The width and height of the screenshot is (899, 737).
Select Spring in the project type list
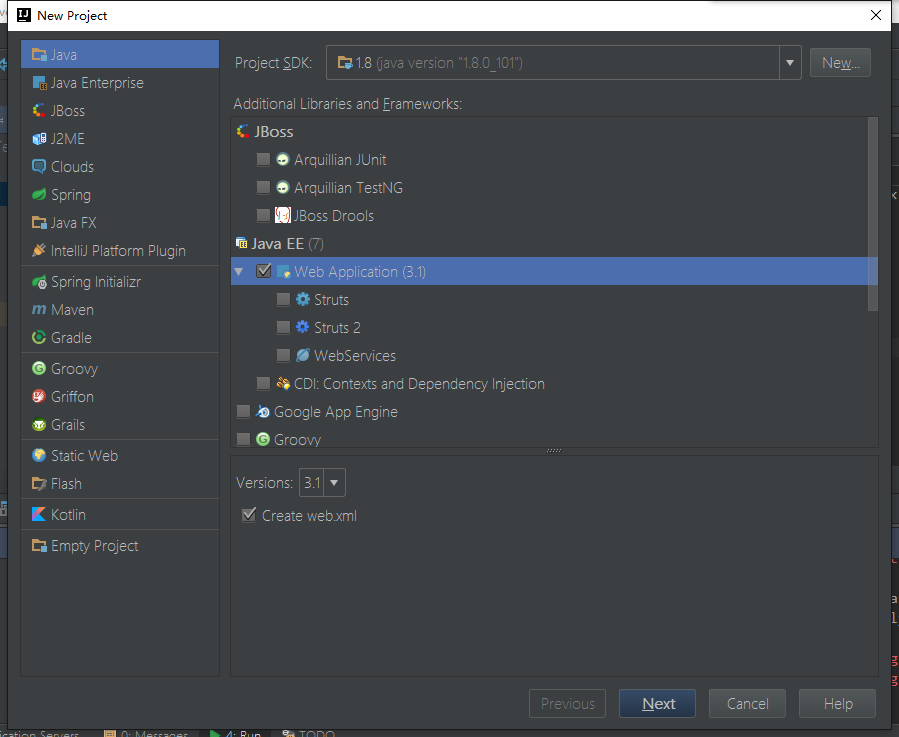tap(120, 194)
